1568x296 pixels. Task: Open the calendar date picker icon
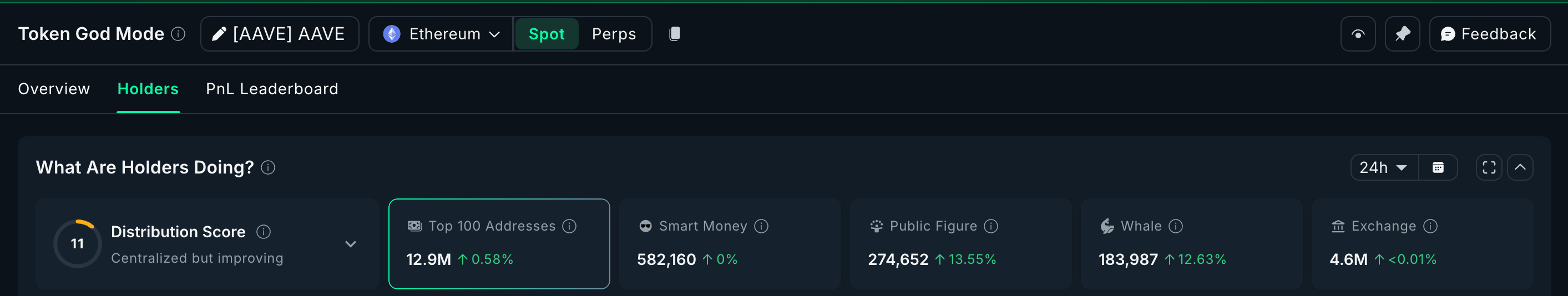(x=1438, y=168)
